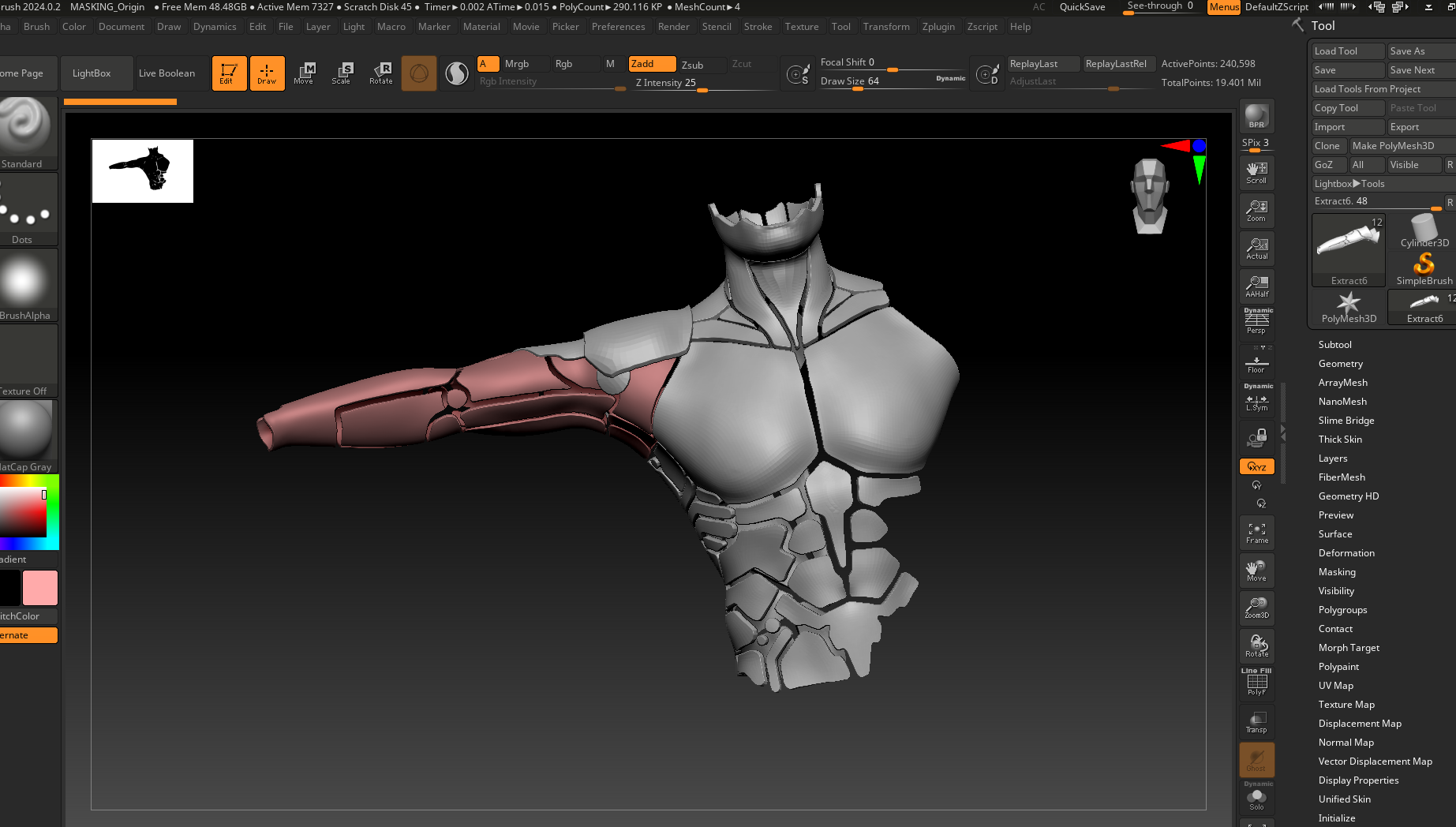Toggle Perspective (Persp) view
The height and width of the screenshot is (827, 1456).
tap(1256, 324)
